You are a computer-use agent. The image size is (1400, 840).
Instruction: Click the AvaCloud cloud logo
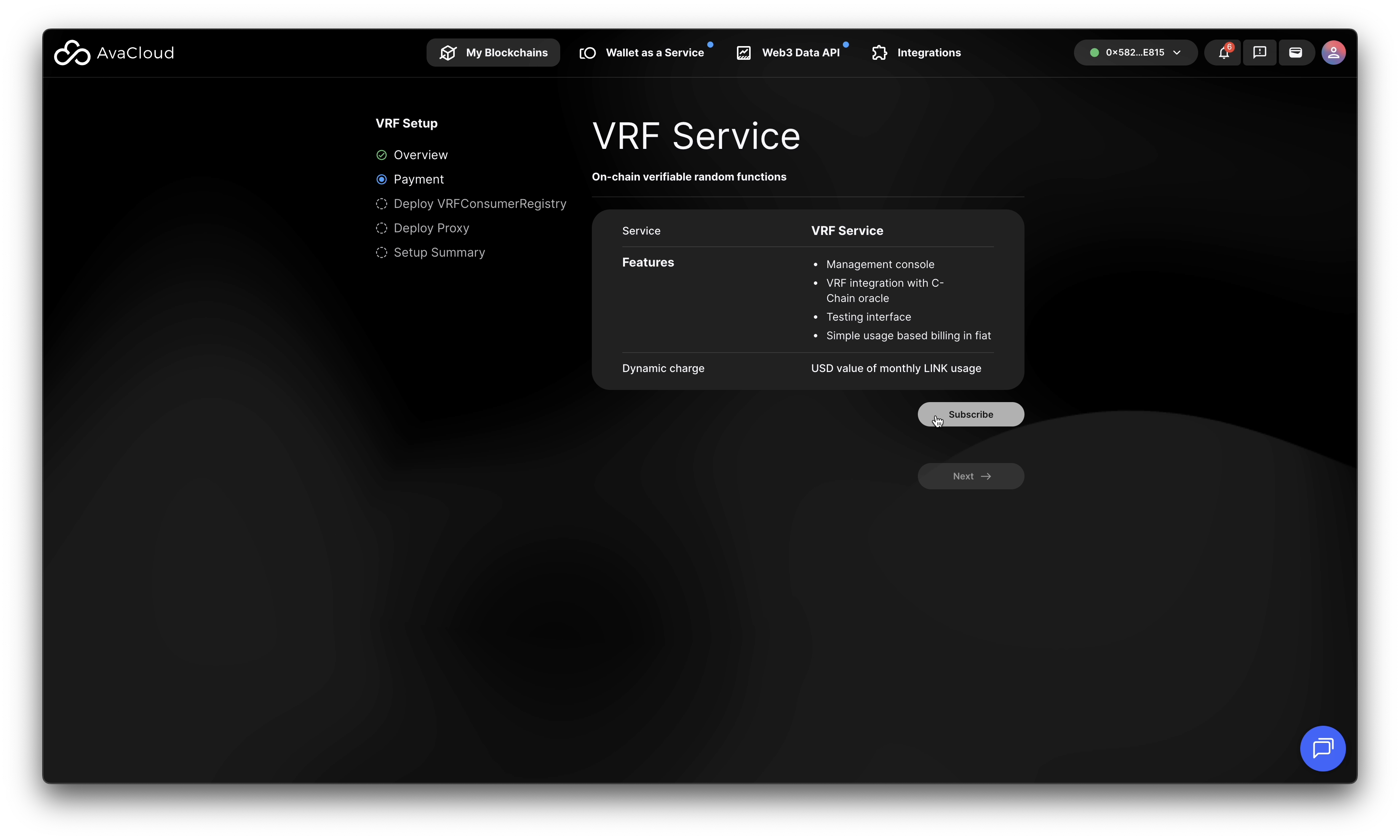(72, 53)
